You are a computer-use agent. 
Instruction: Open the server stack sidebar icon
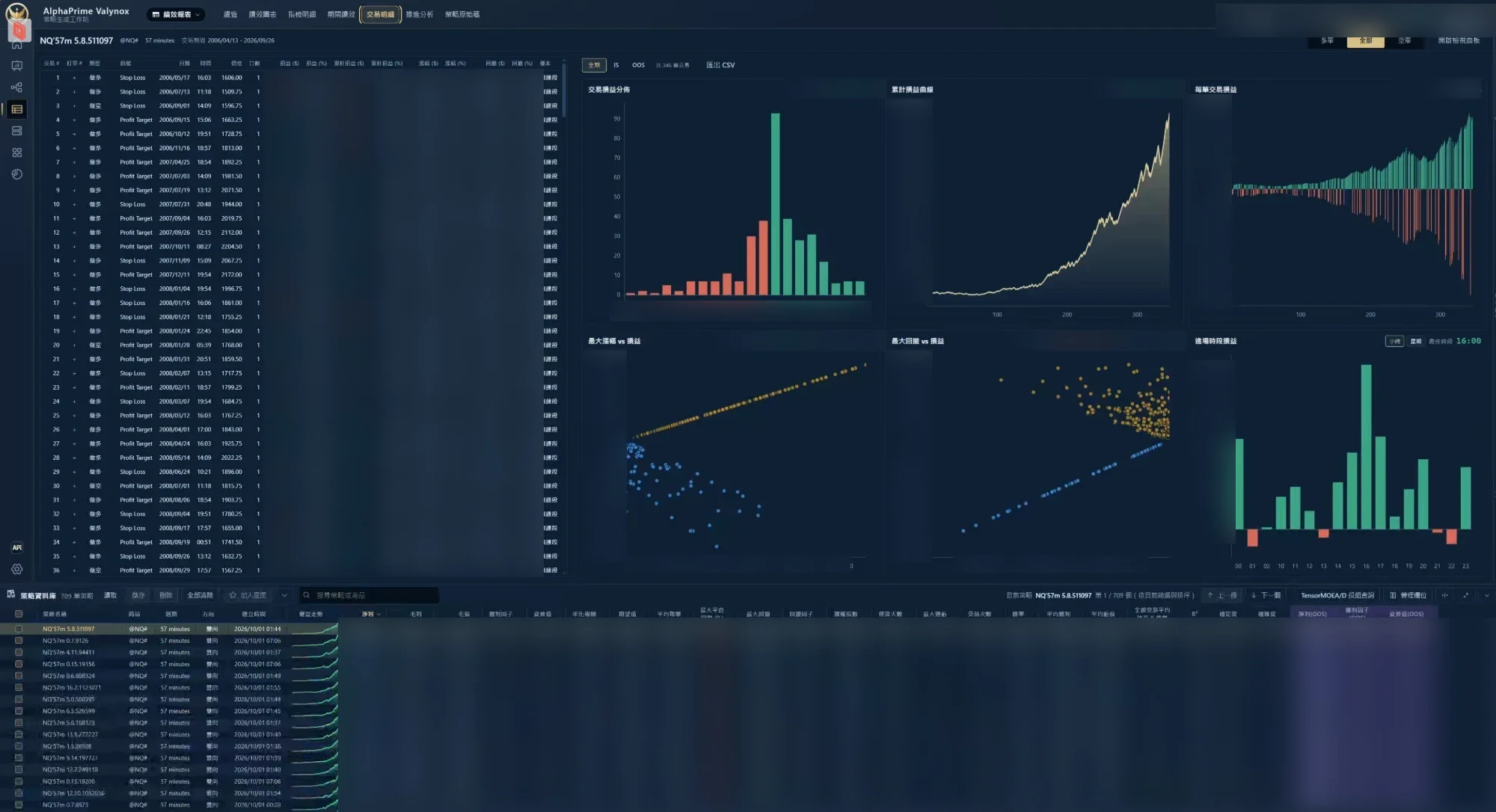tap(16, 131)
